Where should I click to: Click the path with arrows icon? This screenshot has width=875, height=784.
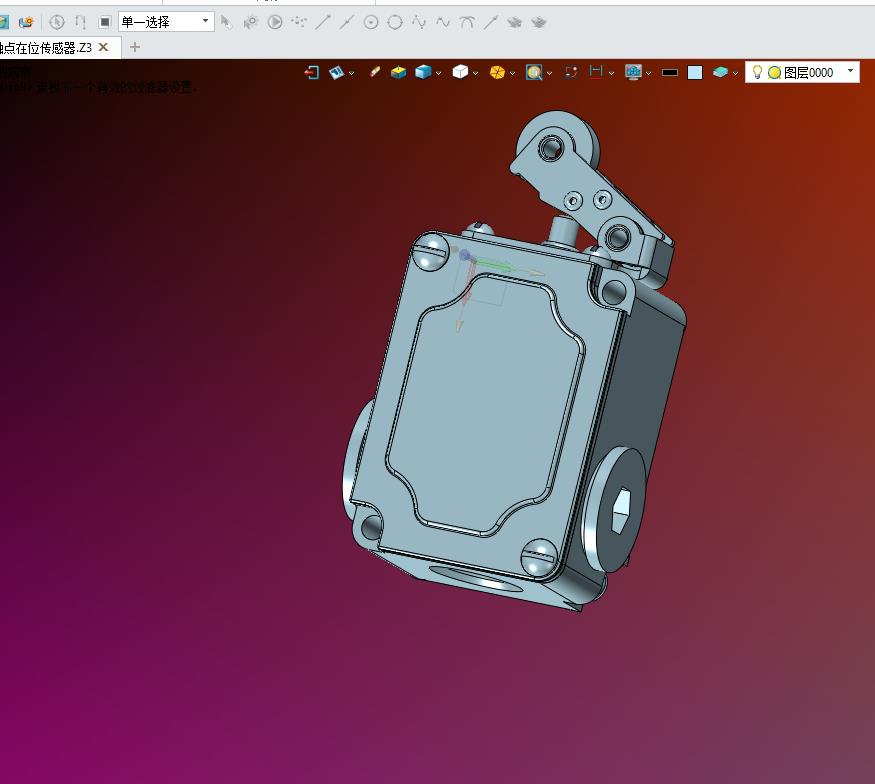(x=80, y=22)
